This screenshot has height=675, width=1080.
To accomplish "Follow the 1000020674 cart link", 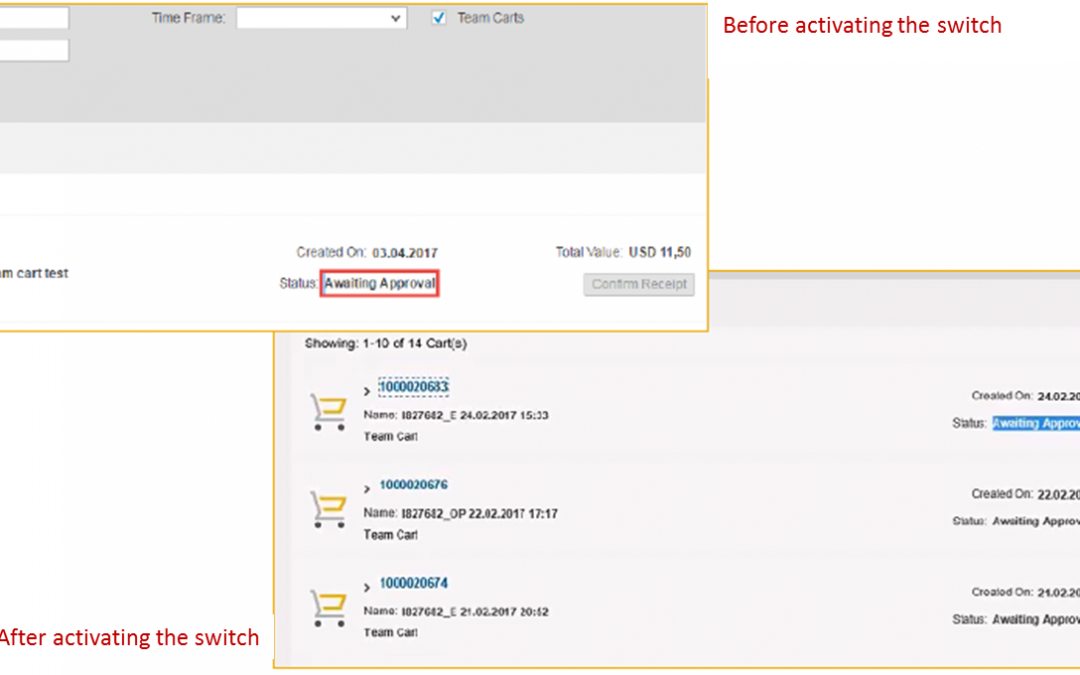I will tap(413, 583).
